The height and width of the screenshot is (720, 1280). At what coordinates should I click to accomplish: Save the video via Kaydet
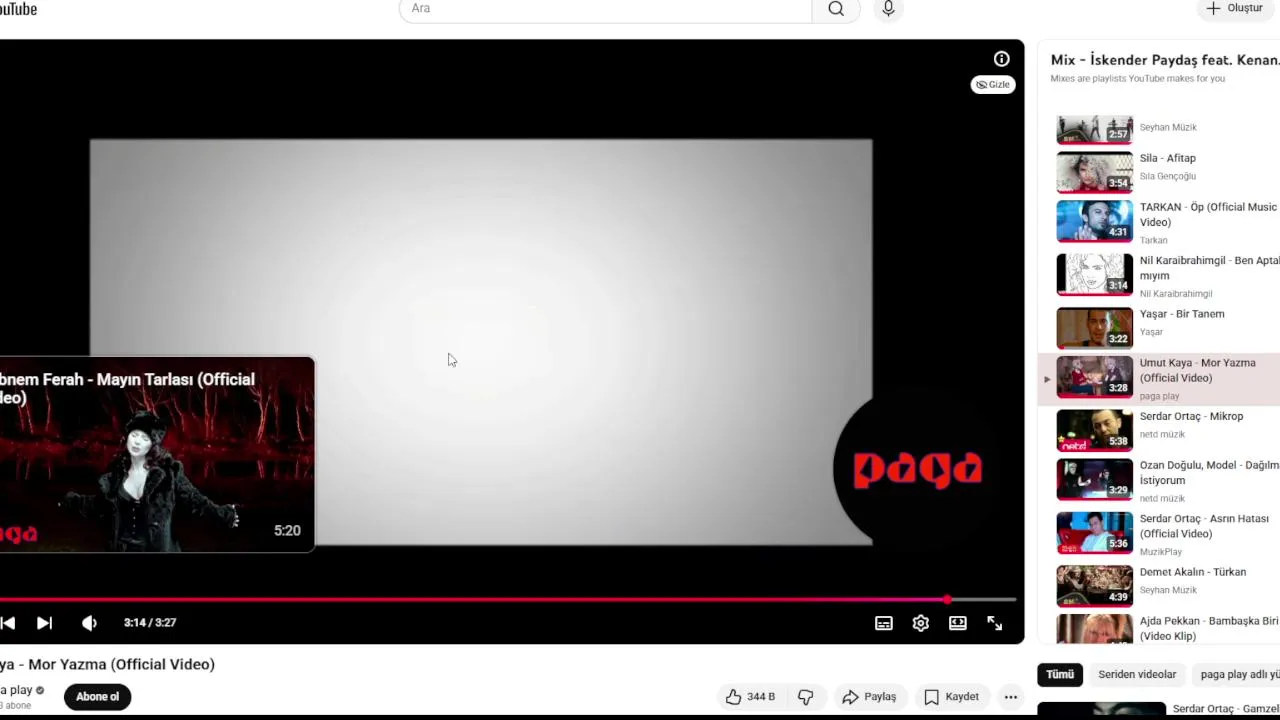951,697
